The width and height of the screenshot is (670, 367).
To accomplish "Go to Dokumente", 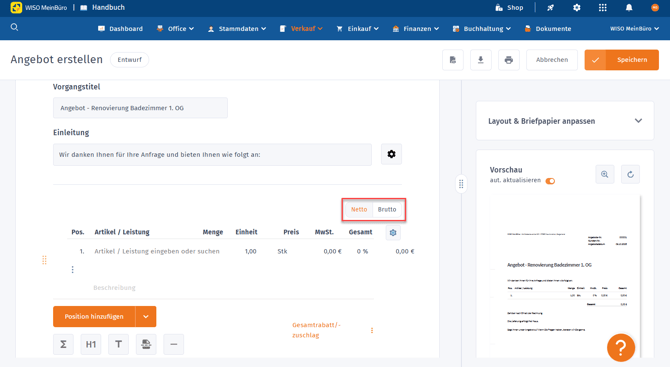I will tap(548, 29).
